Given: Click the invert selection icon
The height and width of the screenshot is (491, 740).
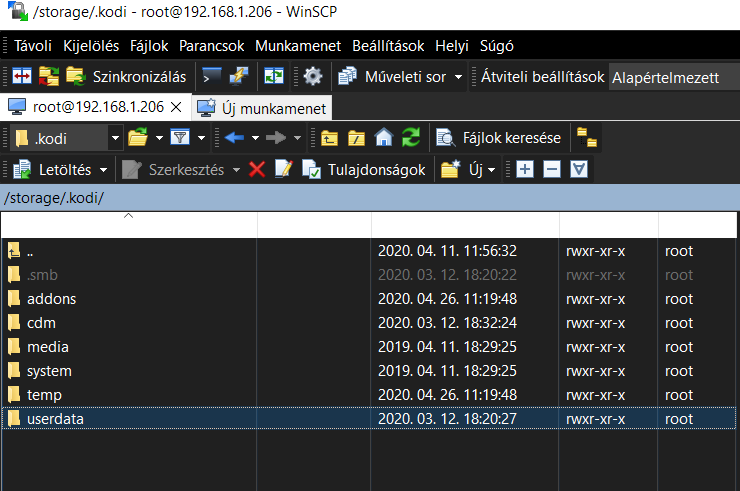Looking at the screenshot, I should tap(579, 169).
